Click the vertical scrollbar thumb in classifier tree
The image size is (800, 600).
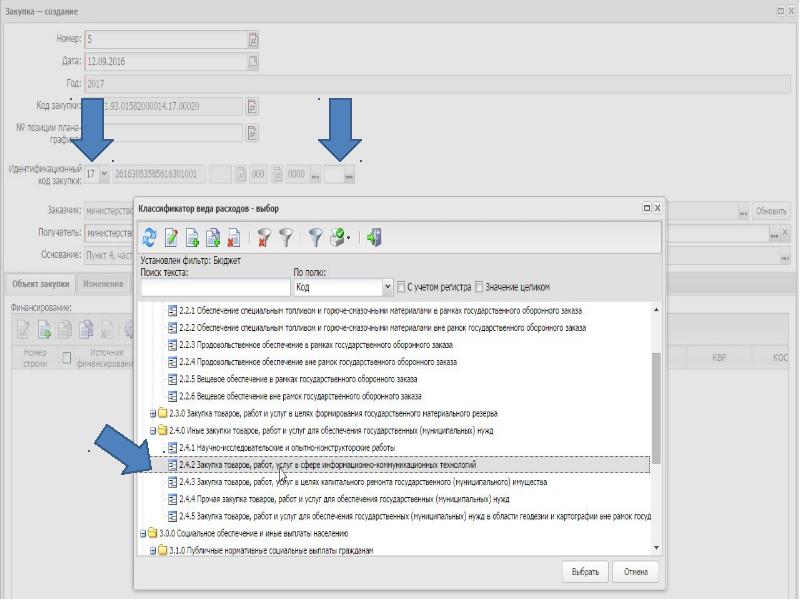click(x=656, y=408)
